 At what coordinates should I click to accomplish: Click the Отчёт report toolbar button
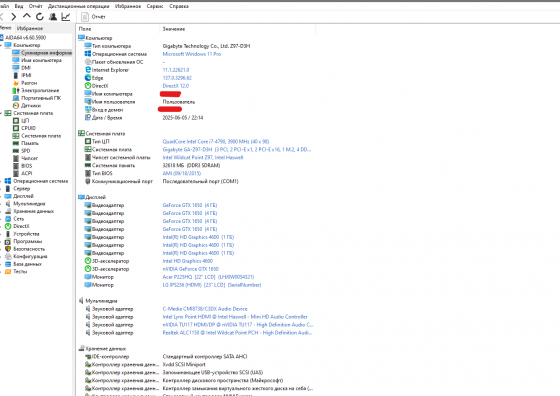coord(94,17)
